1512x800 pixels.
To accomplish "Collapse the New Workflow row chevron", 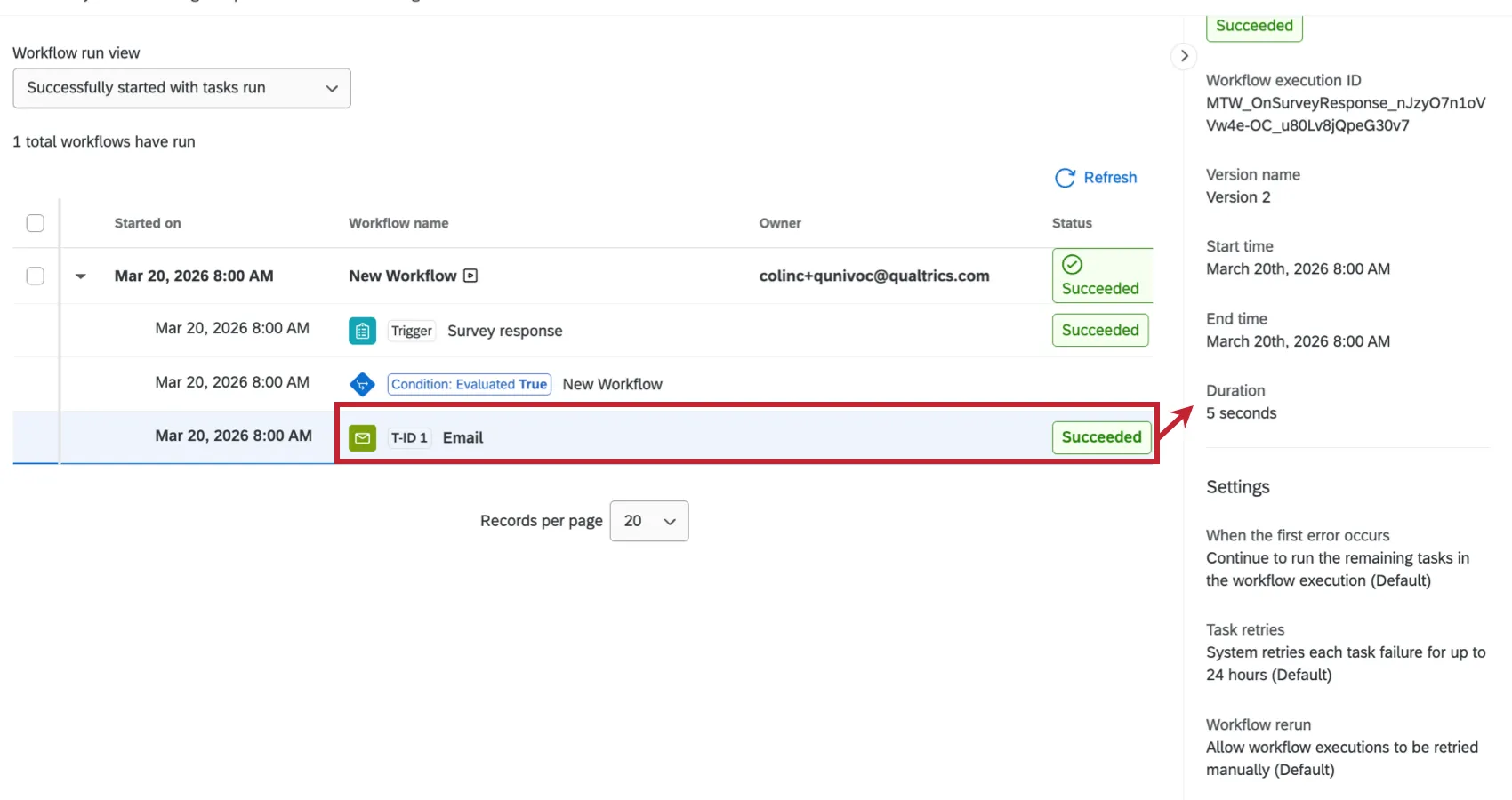I will [x=81, y=276].
